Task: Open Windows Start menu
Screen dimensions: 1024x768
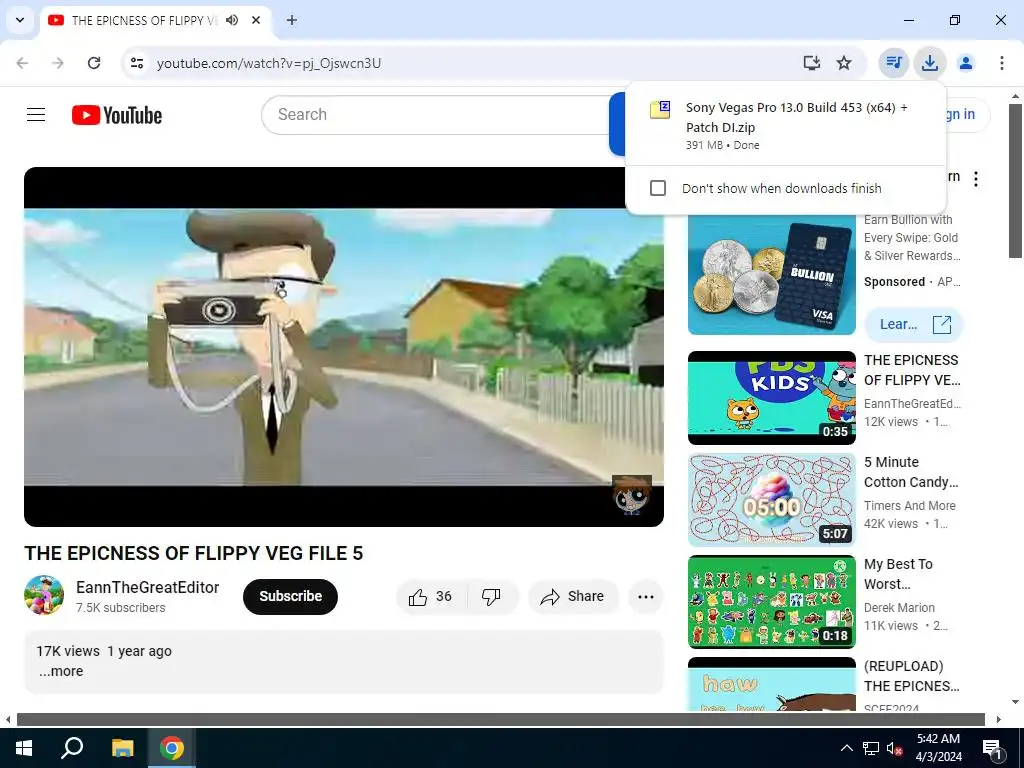Action: tap(24, 748)
